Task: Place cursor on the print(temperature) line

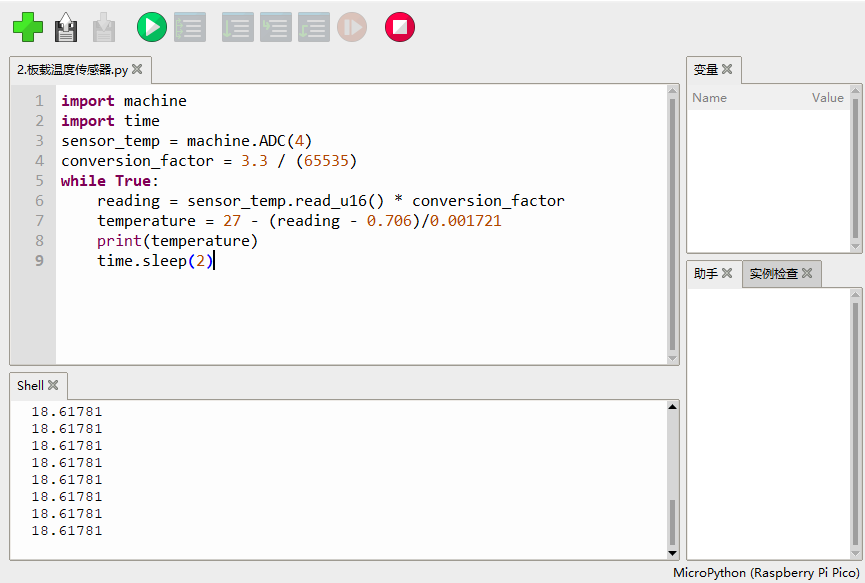Action: click(177, 241)
